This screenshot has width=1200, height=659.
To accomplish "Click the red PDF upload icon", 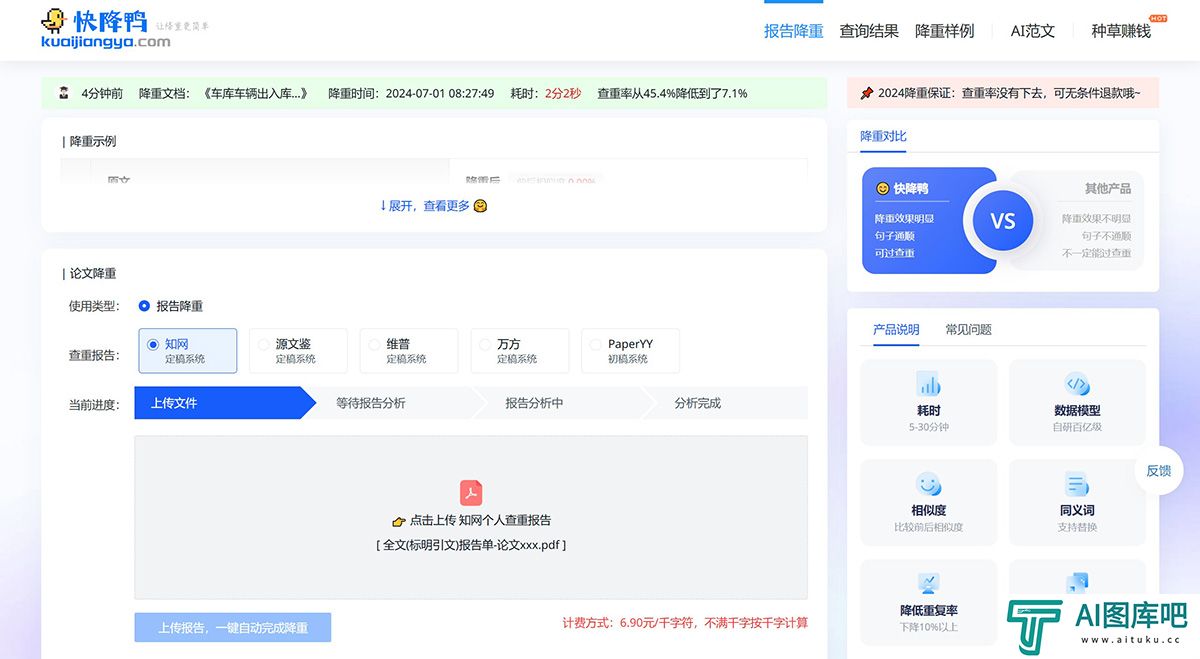I will pyautogui.click(x=471, y=492).
